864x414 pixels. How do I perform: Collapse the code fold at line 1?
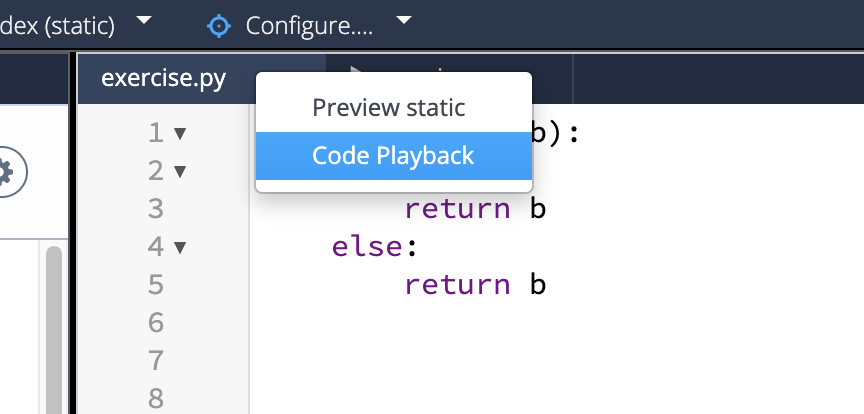point(180,133)
